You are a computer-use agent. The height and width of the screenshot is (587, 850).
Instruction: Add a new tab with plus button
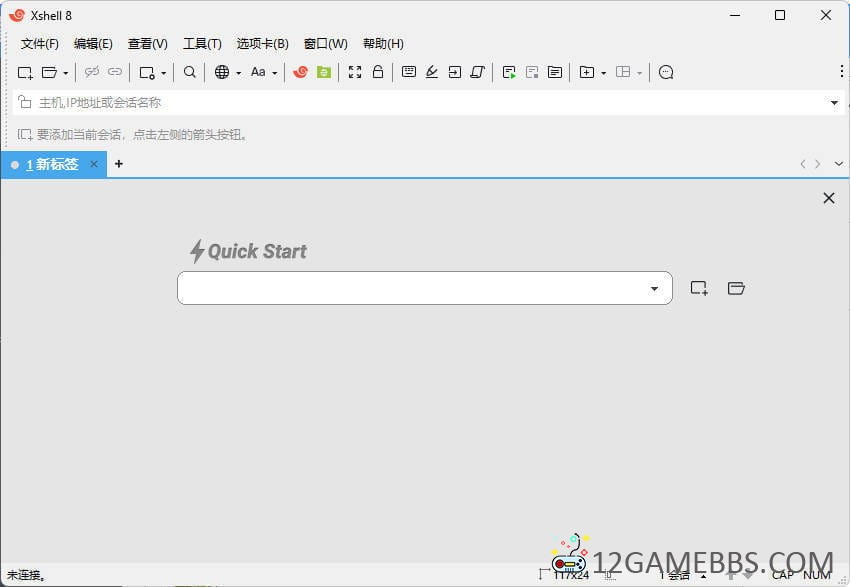pyautogui.click(x=119, y=164)
